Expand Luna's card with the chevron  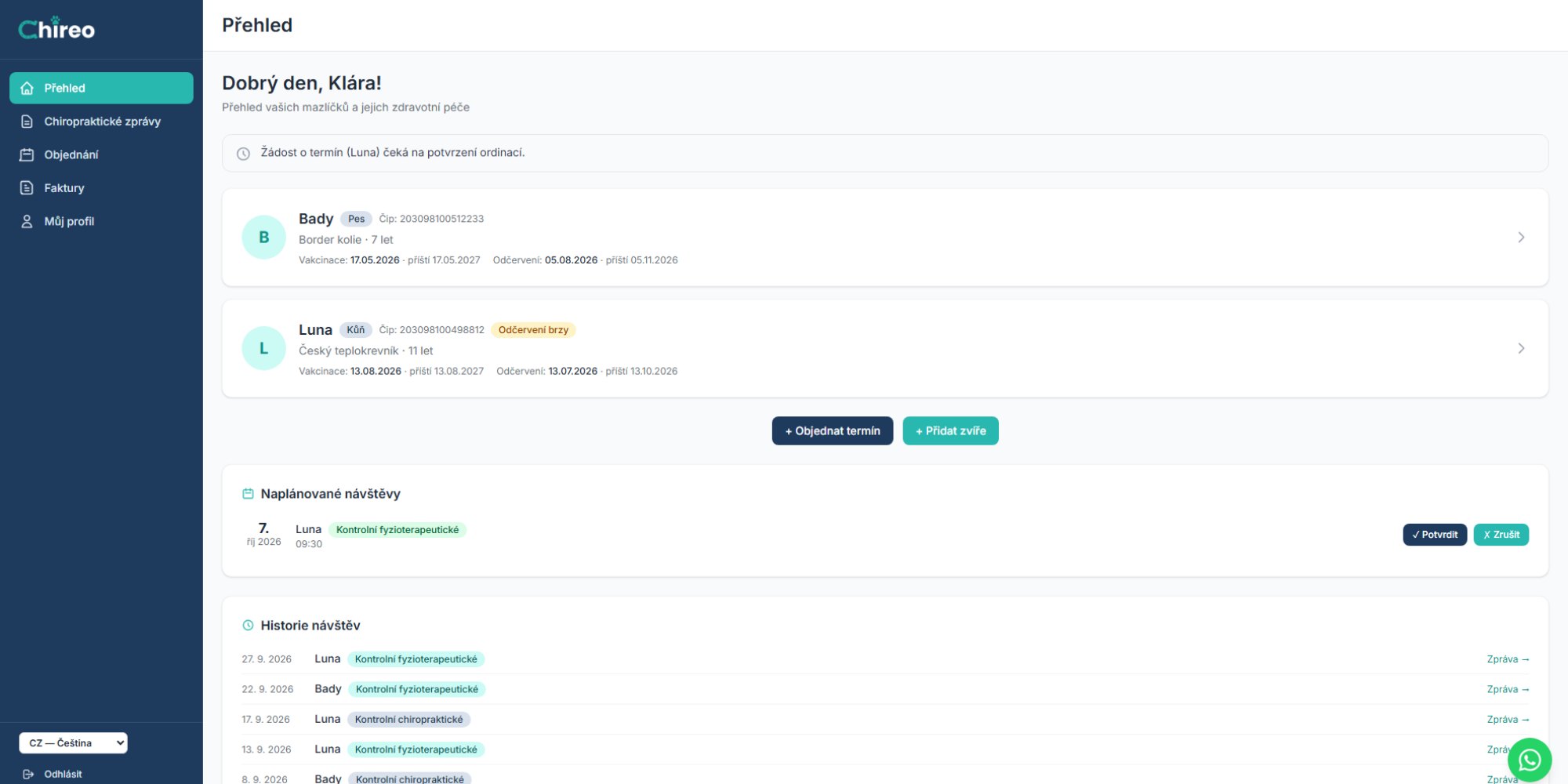coord(1521,348)
